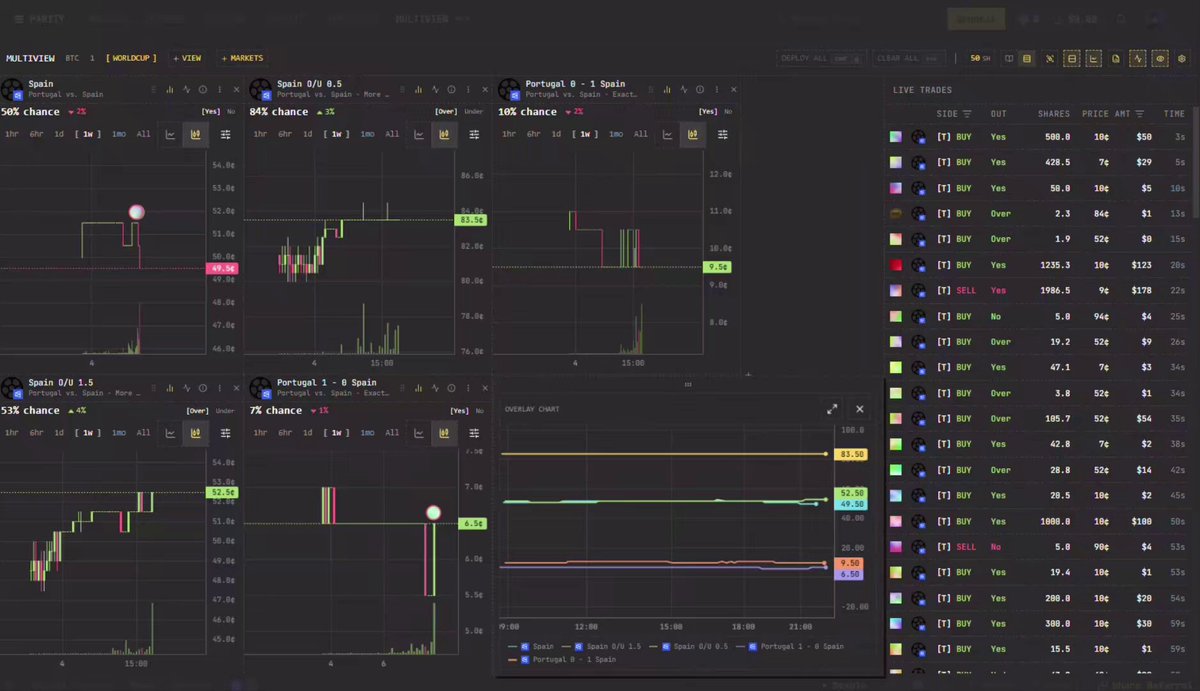The width and height of the screenshot is (1200, 691).
Task: Select the BTC view tab
Action: click(x=73, y=58)
